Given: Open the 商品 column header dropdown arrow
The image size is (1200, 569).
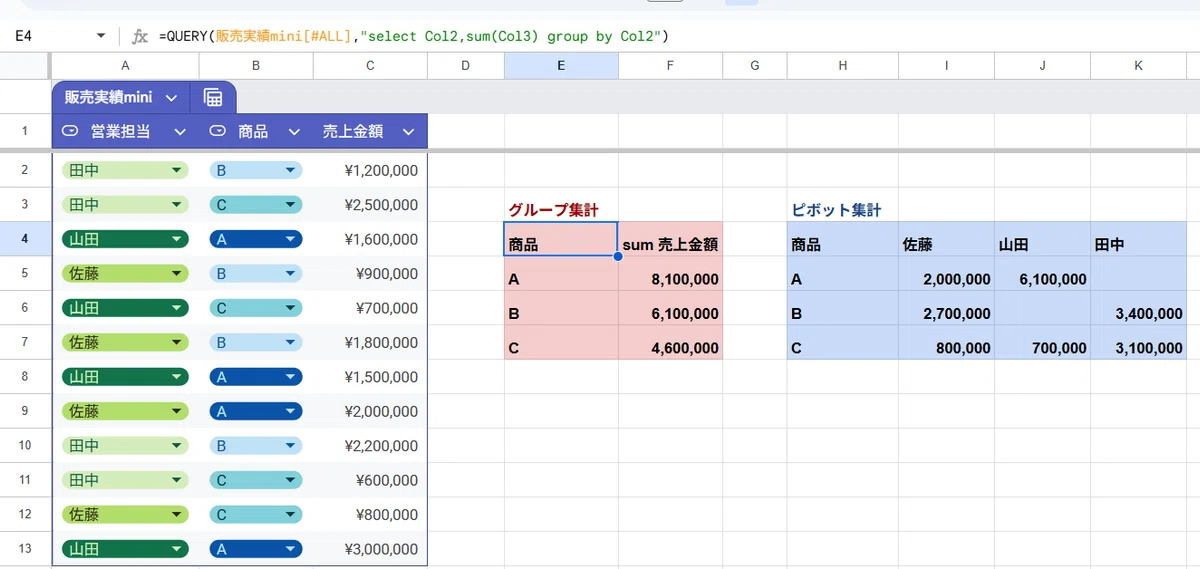Looking at the screenshot, I should coord(294,132).
